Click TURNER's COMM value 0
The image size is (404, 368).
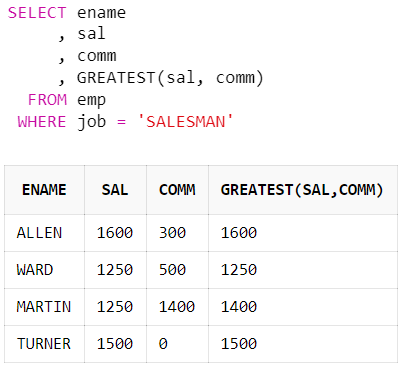click(x=163, y=344)
